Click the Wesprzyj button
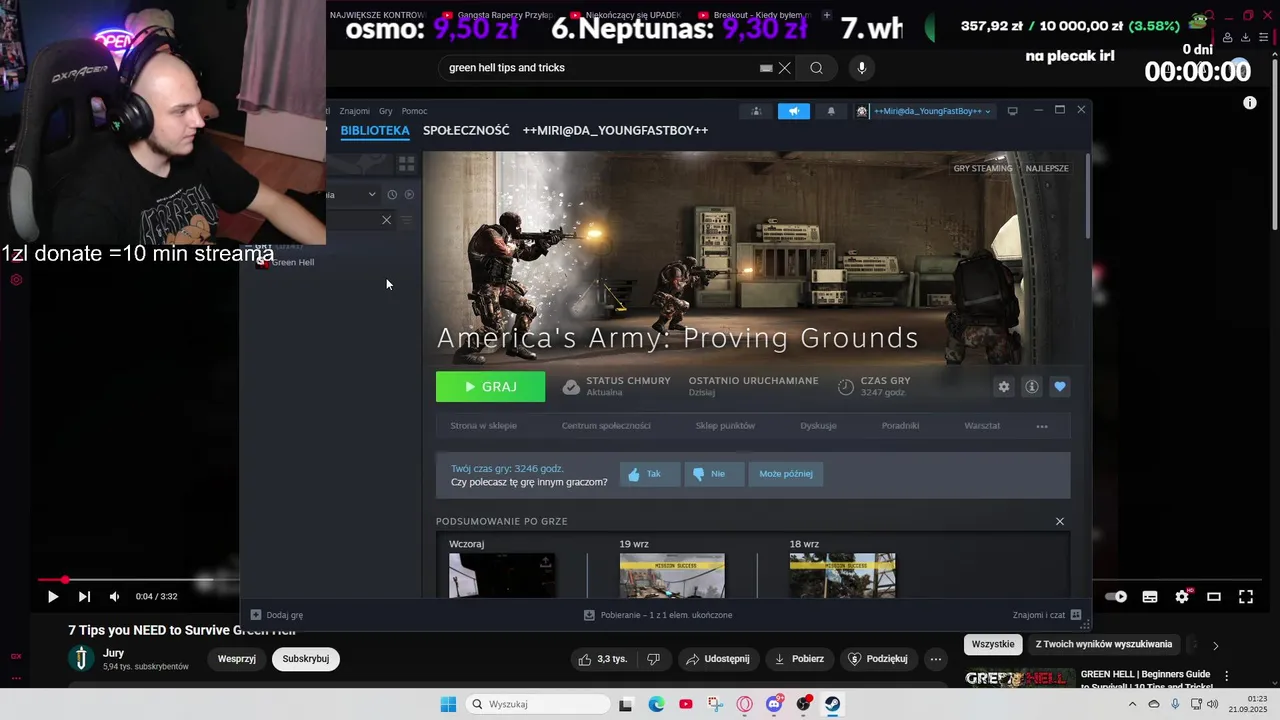1280x720 pixels. point(237,659)
